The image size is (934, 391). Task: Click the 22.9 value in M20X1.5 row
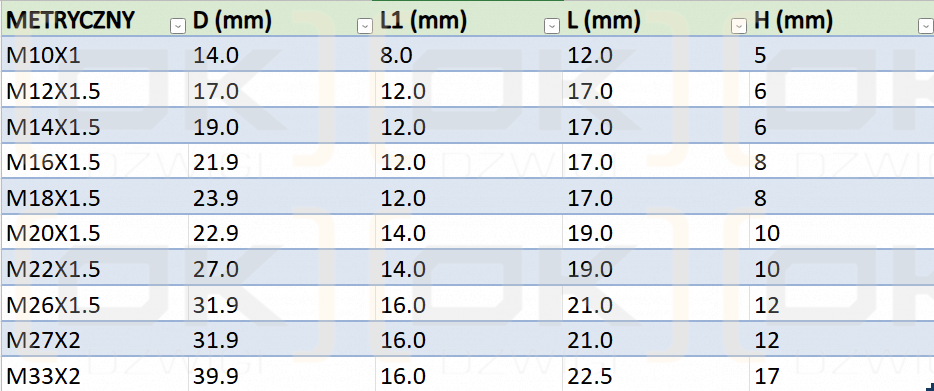pos(216,234)
